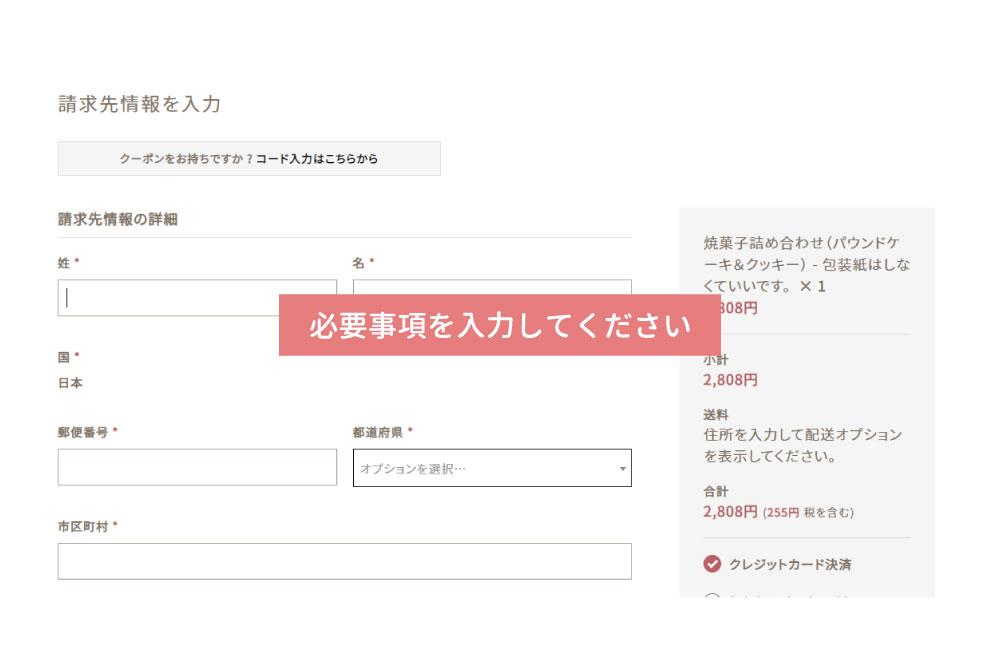Click the クーポンをお持ちですか？ notice text
The image size is (1000, 650).
[x=186, y=158]
